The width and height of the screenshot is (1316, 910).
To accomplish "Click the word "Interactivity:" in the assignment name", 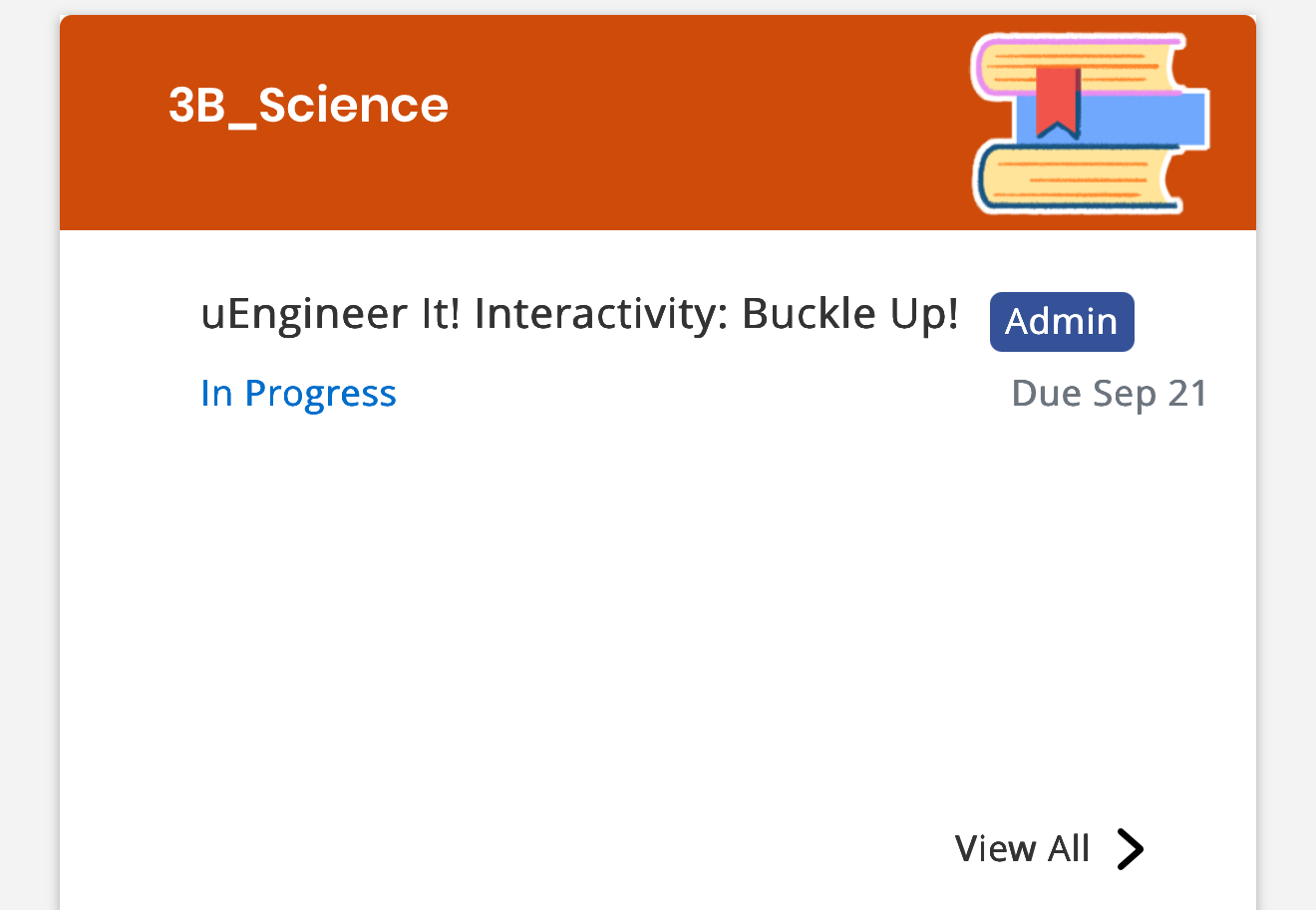I will click(602, 314).
